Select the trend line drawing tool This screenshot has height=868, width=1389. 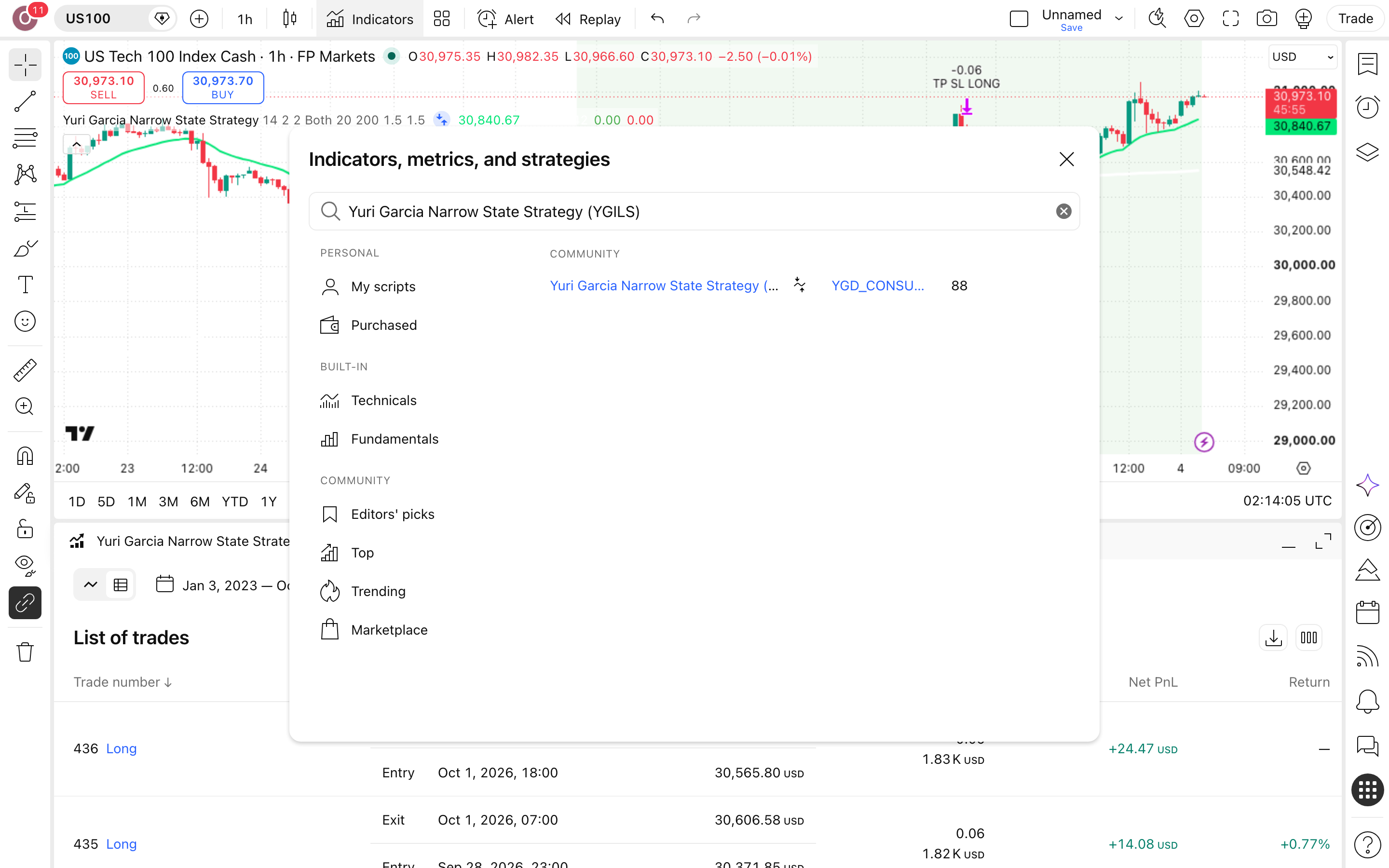[25, 101]
